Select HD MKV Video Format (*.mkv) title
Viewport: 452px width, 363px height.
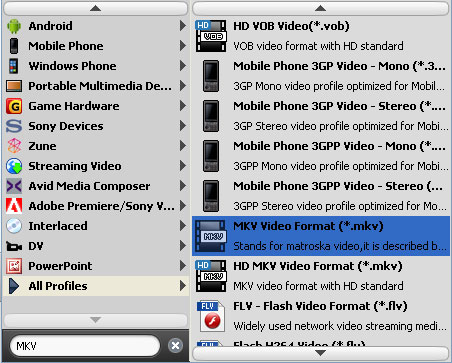pos(318,266)
